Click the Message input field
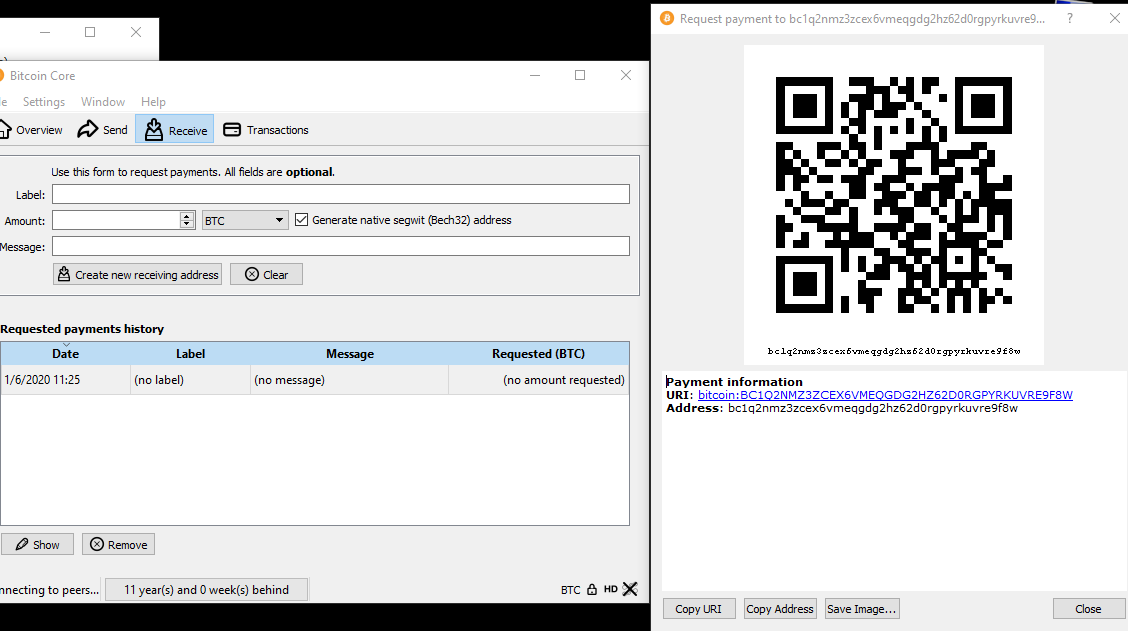 pyautogui.click(x=340, y=246)
